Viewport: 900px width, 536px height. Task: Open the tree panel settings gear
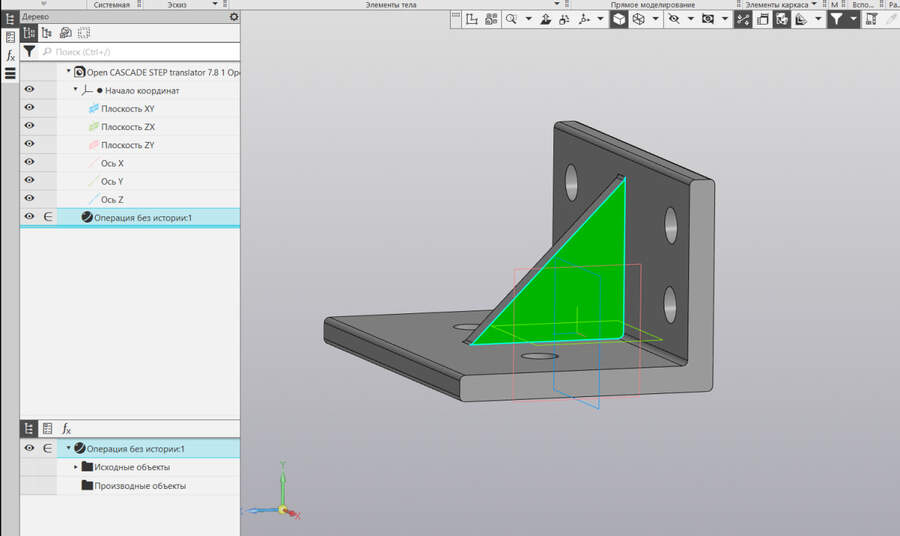click(234, 17)
